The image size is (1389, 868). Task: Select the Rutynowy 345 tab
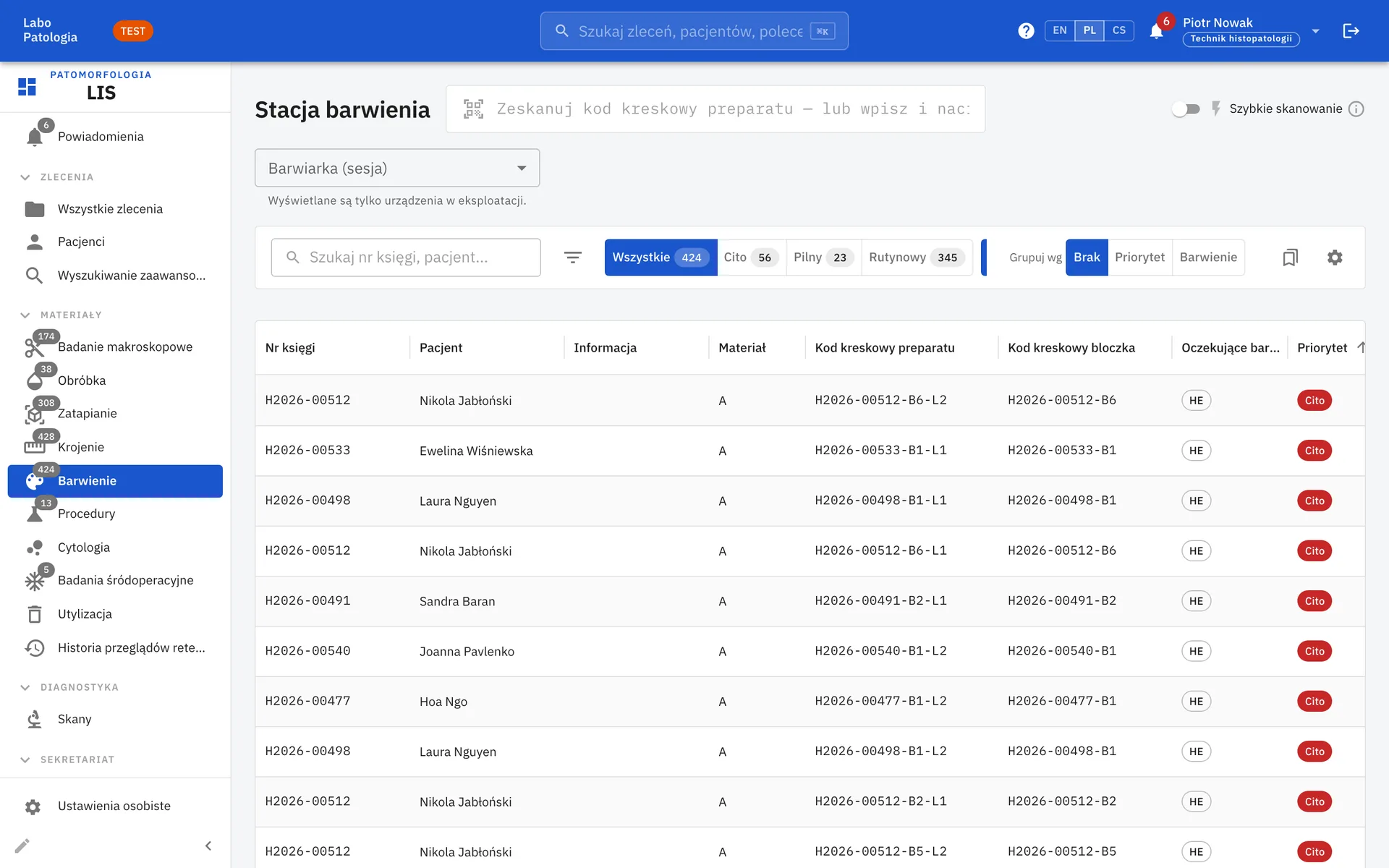pos(917,258)
